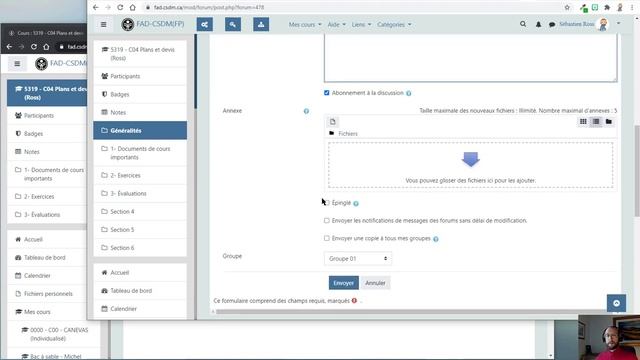This screenshot has width=640, height=360.
Task: Go back in the front browser
Action: (96, 7)
